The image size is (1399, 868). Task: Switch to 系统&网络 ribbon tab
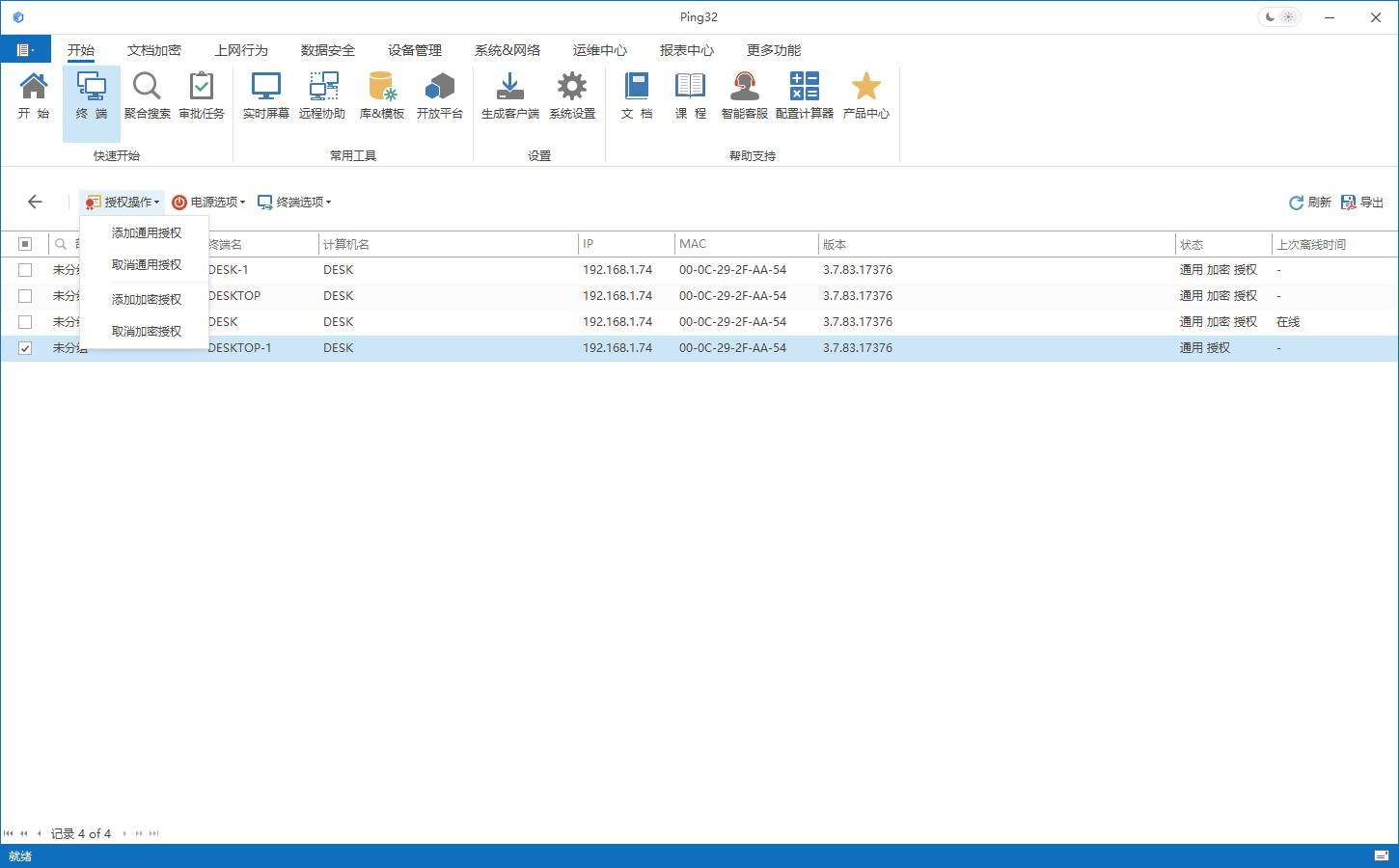pyautogui.click(x=507, y=50)
